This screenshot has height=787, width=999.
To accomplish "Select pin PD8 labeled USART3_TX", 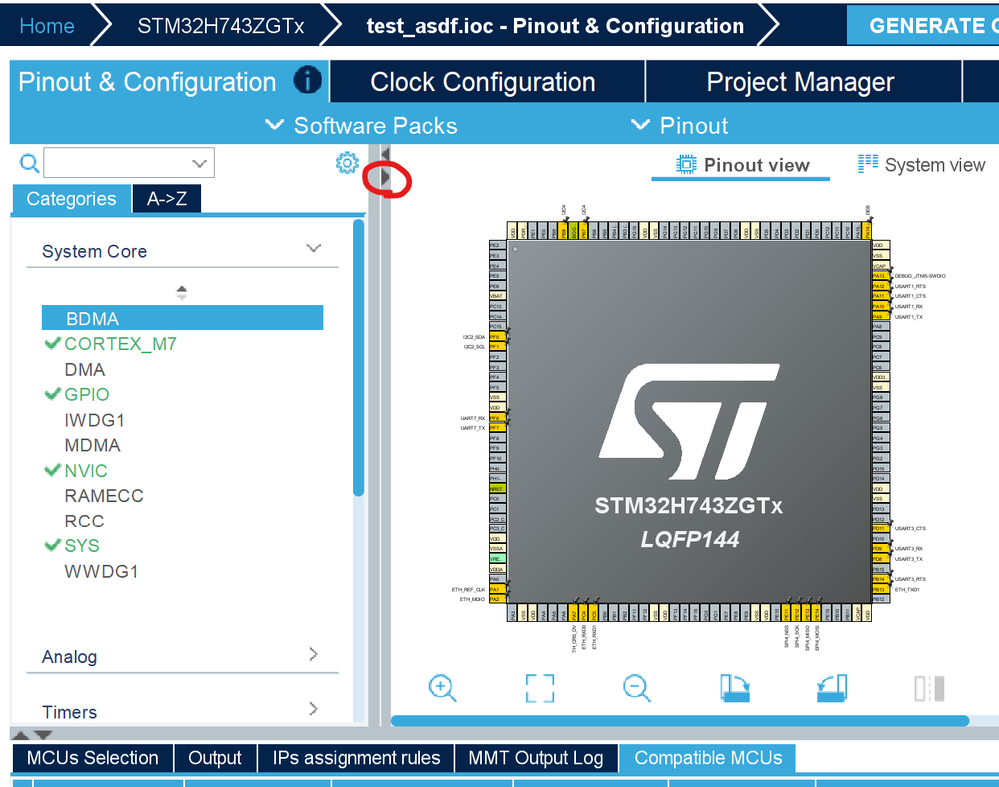I will pyautogui.click(x=880, y=559).
